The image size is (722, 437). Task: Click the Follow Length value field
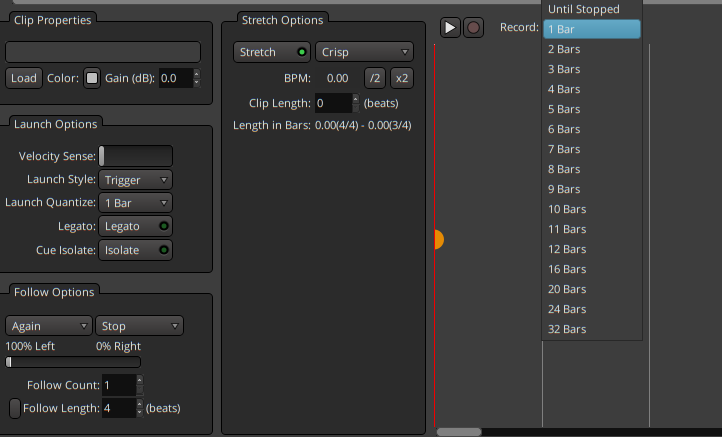(119, 408)
